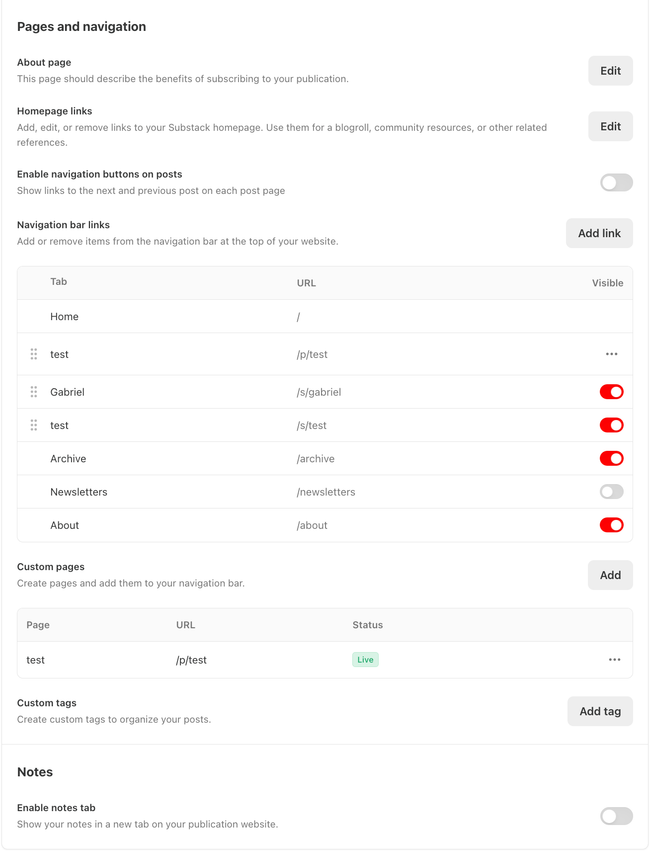Enable the notes tab toggle
Image resolution: width=650 pixels, height=851 pixels.
[616, 816]
